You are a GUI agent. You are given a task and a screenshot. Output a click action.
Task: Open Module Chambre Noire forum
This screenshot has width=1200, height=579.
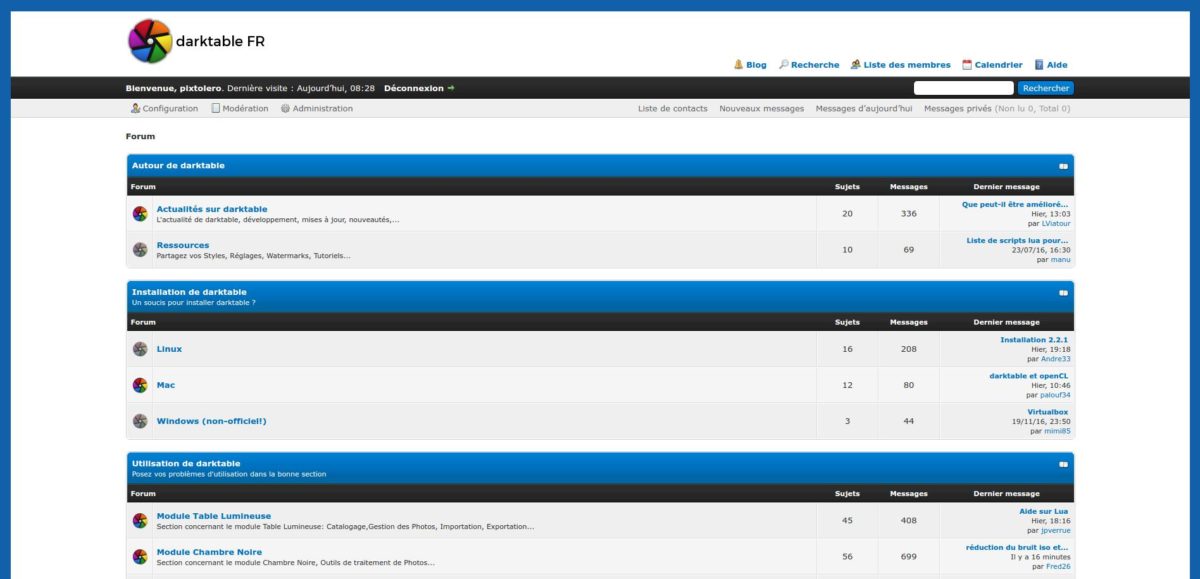point(209,552)
